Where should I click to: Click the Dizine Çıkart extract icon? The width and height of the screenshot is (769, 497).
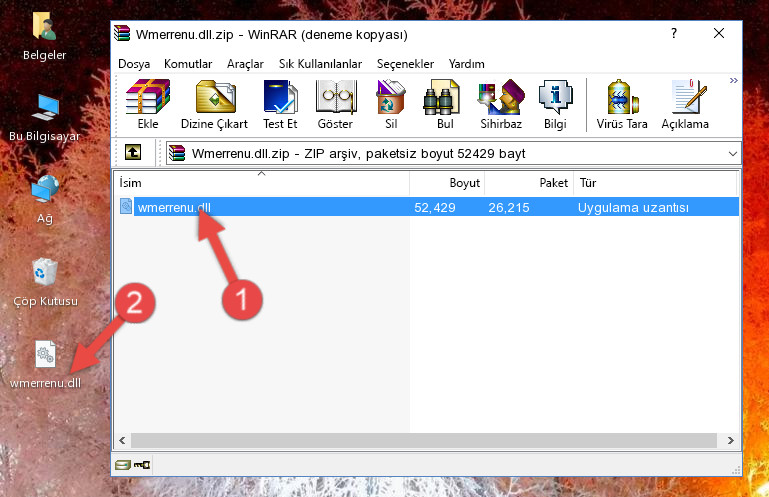[x=214, y=105]
